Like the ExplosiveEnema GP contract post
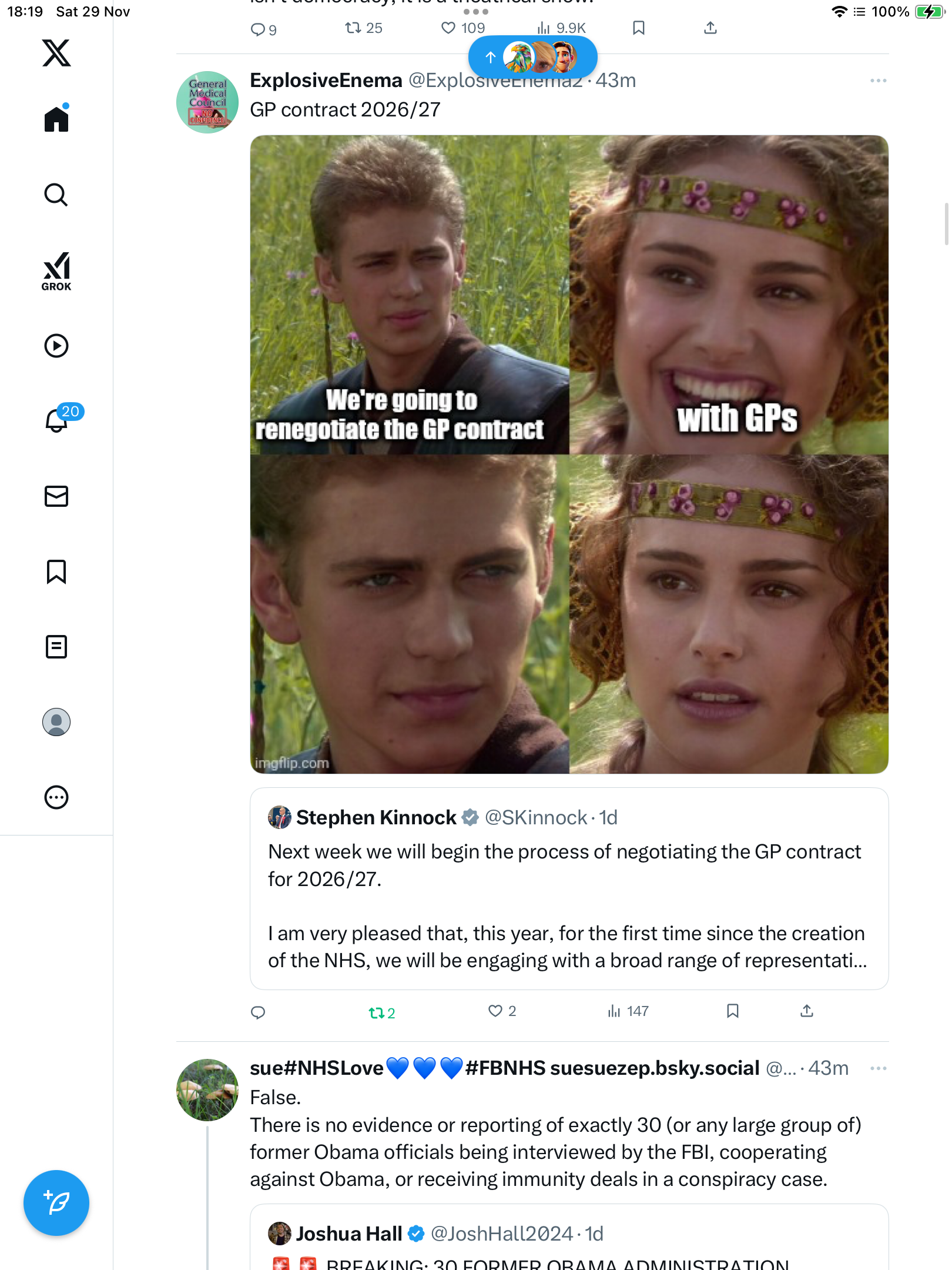This screenshot has height=1270, width=952. [495, 1011]
